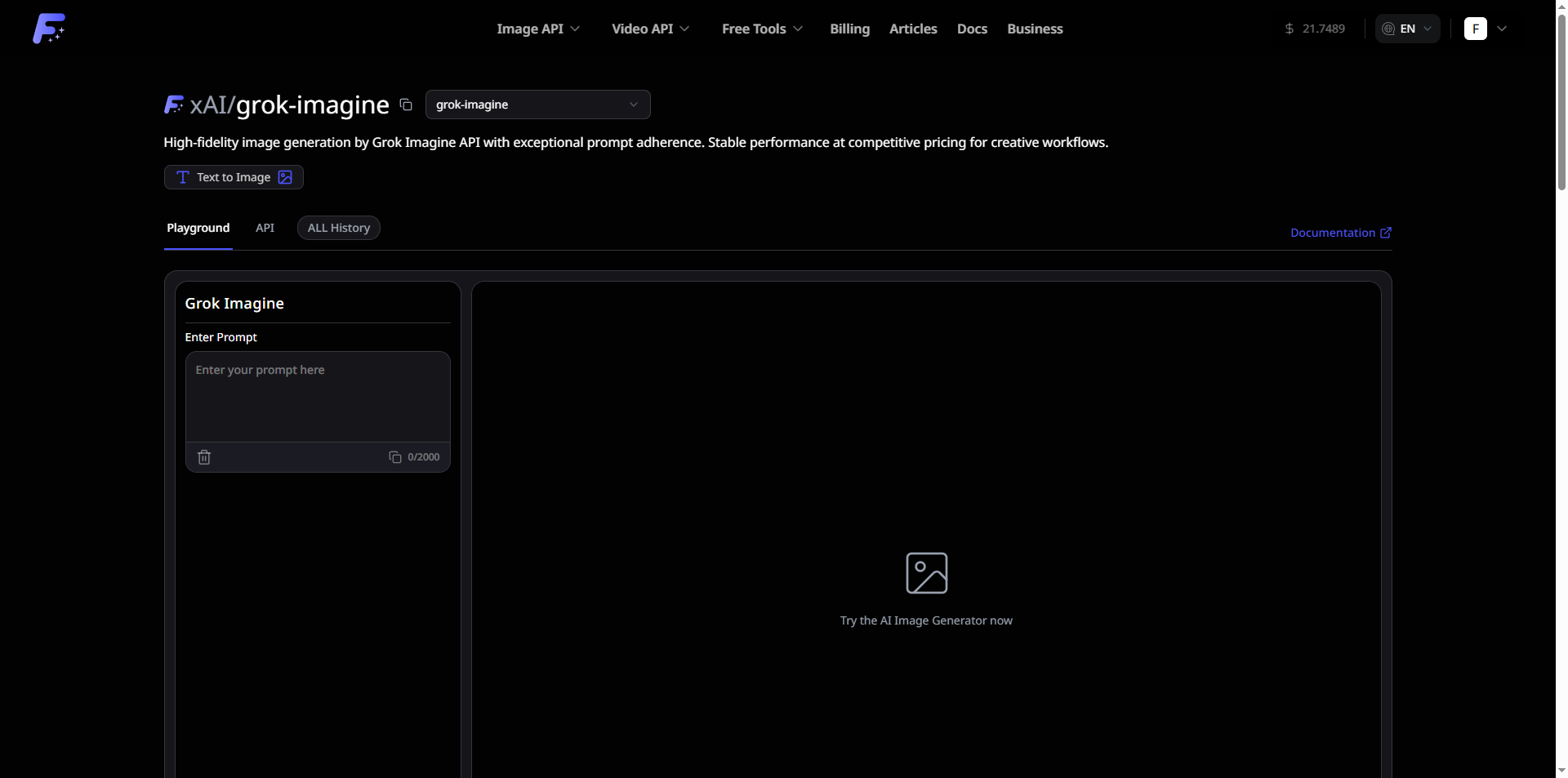This screenshot has width=1568, height=778.
Task: Clear the prompt with the trash icon
Action: (x=204, y=457)
